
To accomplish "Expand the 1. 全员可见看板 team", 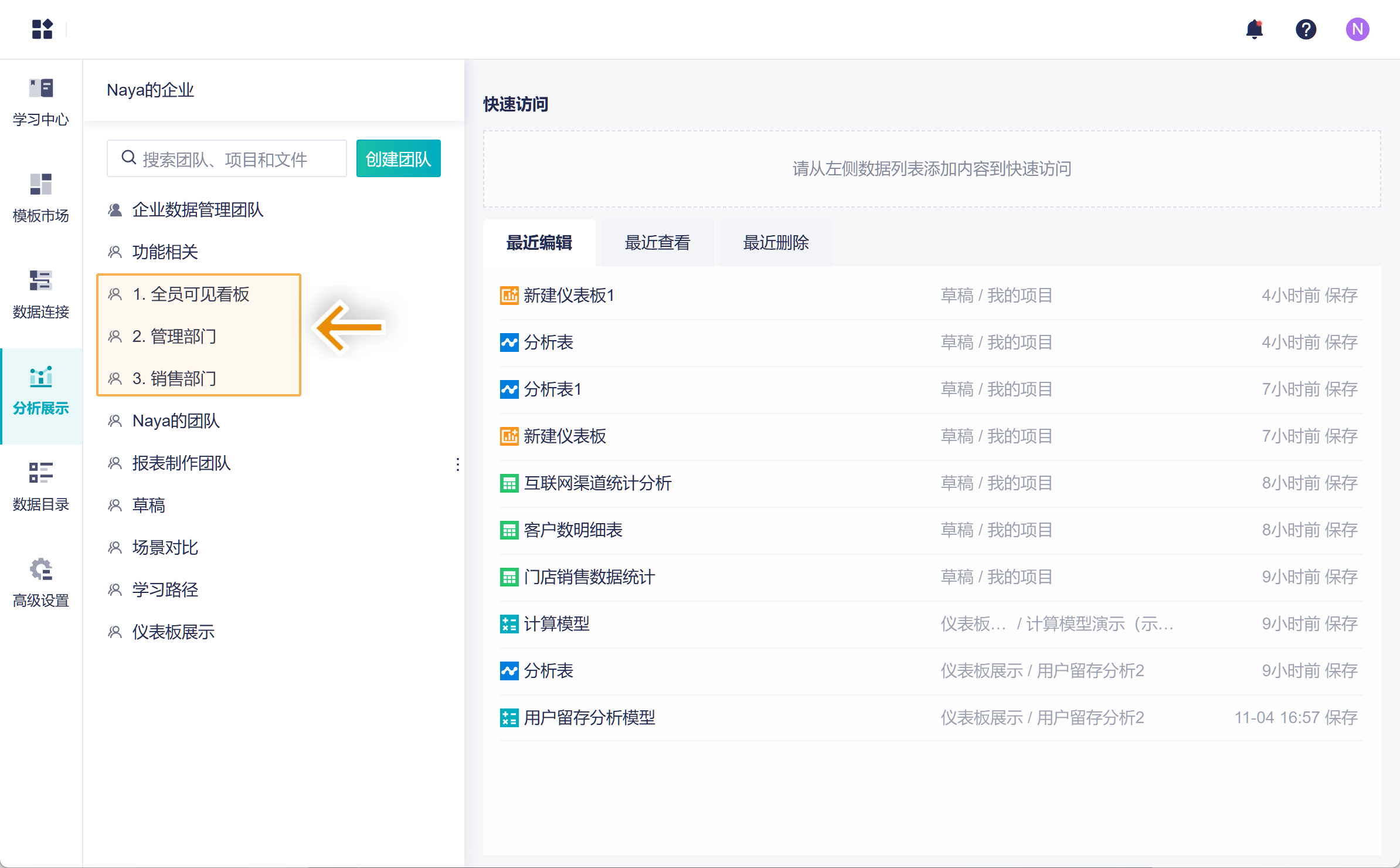I will pyautogui.click(x=191, y=294).
